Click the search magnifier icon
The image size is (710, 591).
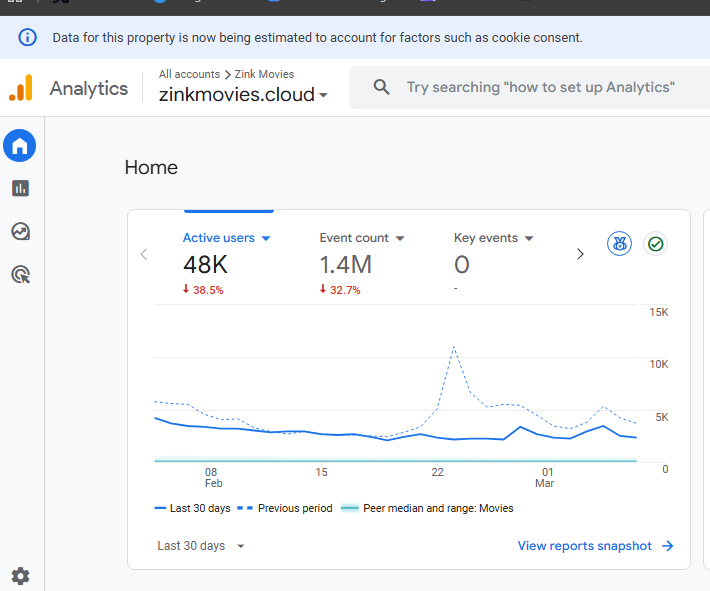[381, 86]
